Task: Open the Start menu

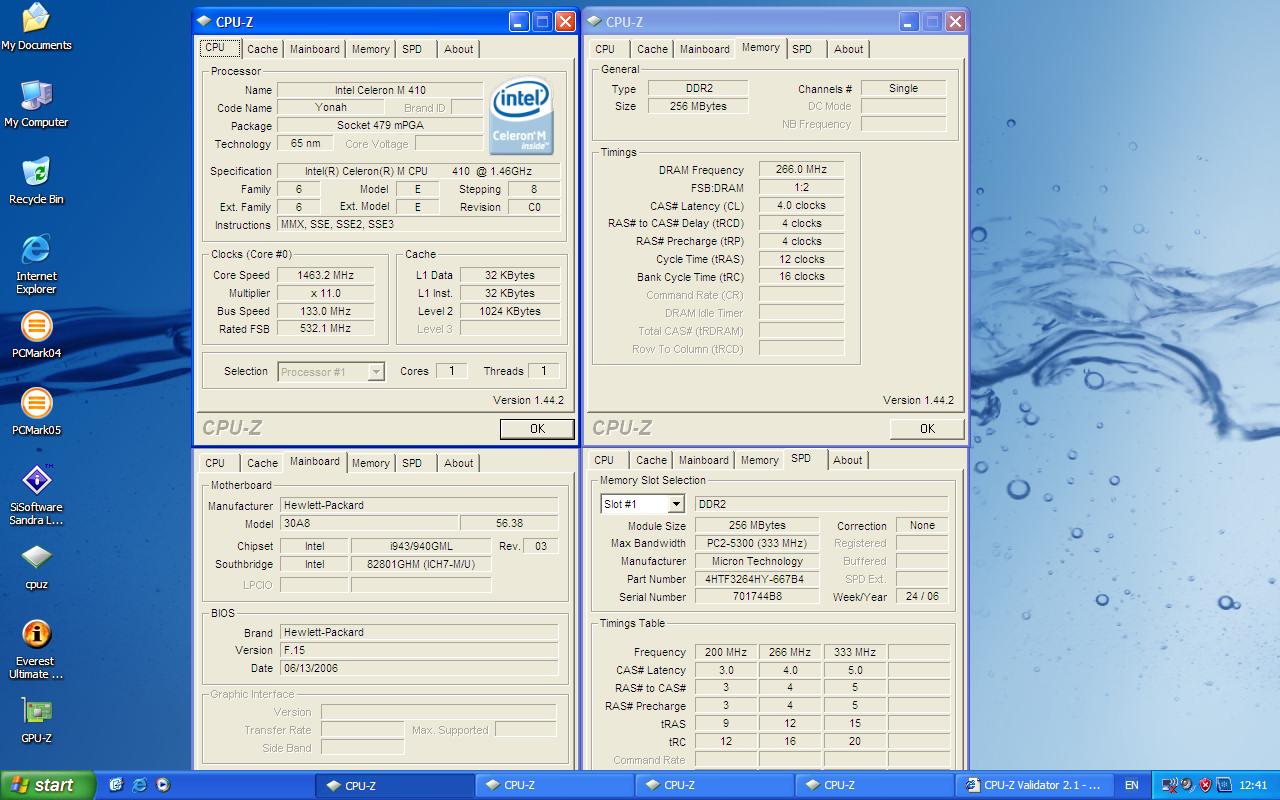Action: [48, 785]
